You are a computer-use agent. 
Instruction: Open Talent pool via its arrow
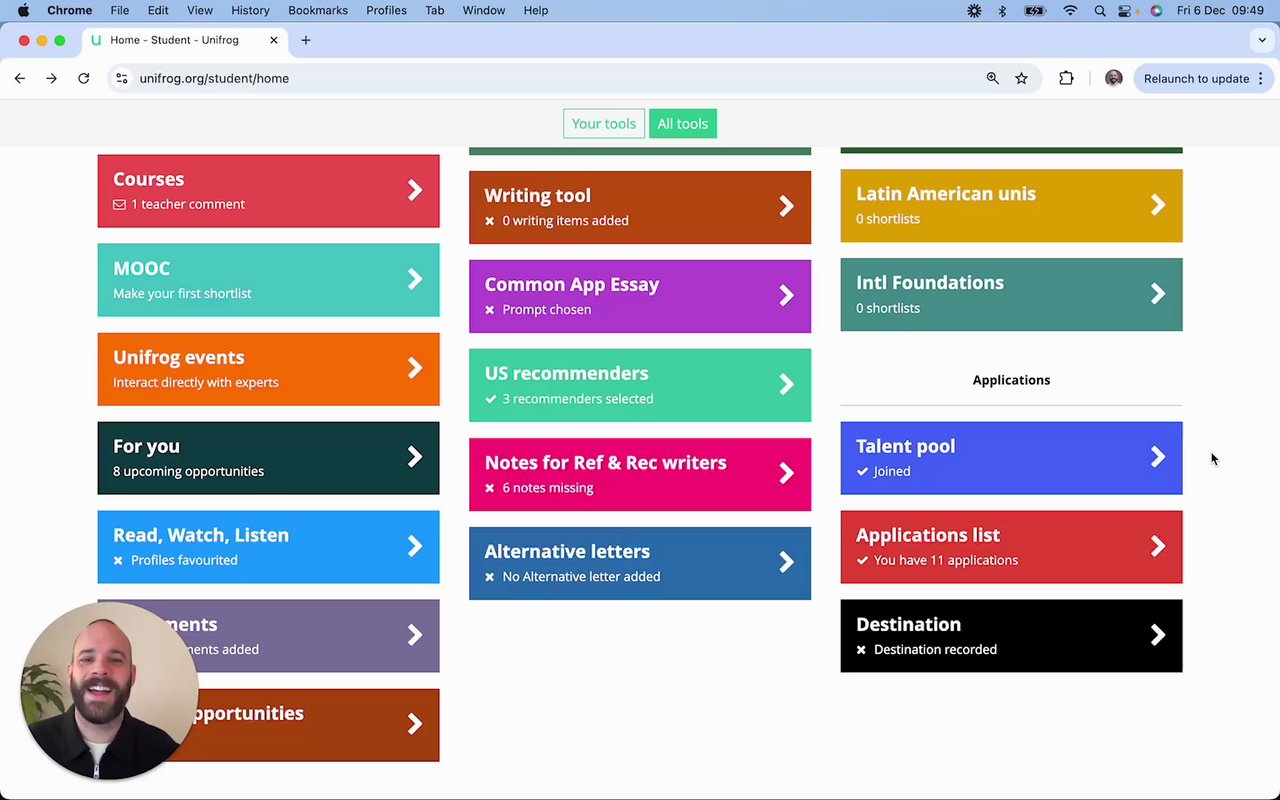tap(1158, 457)
